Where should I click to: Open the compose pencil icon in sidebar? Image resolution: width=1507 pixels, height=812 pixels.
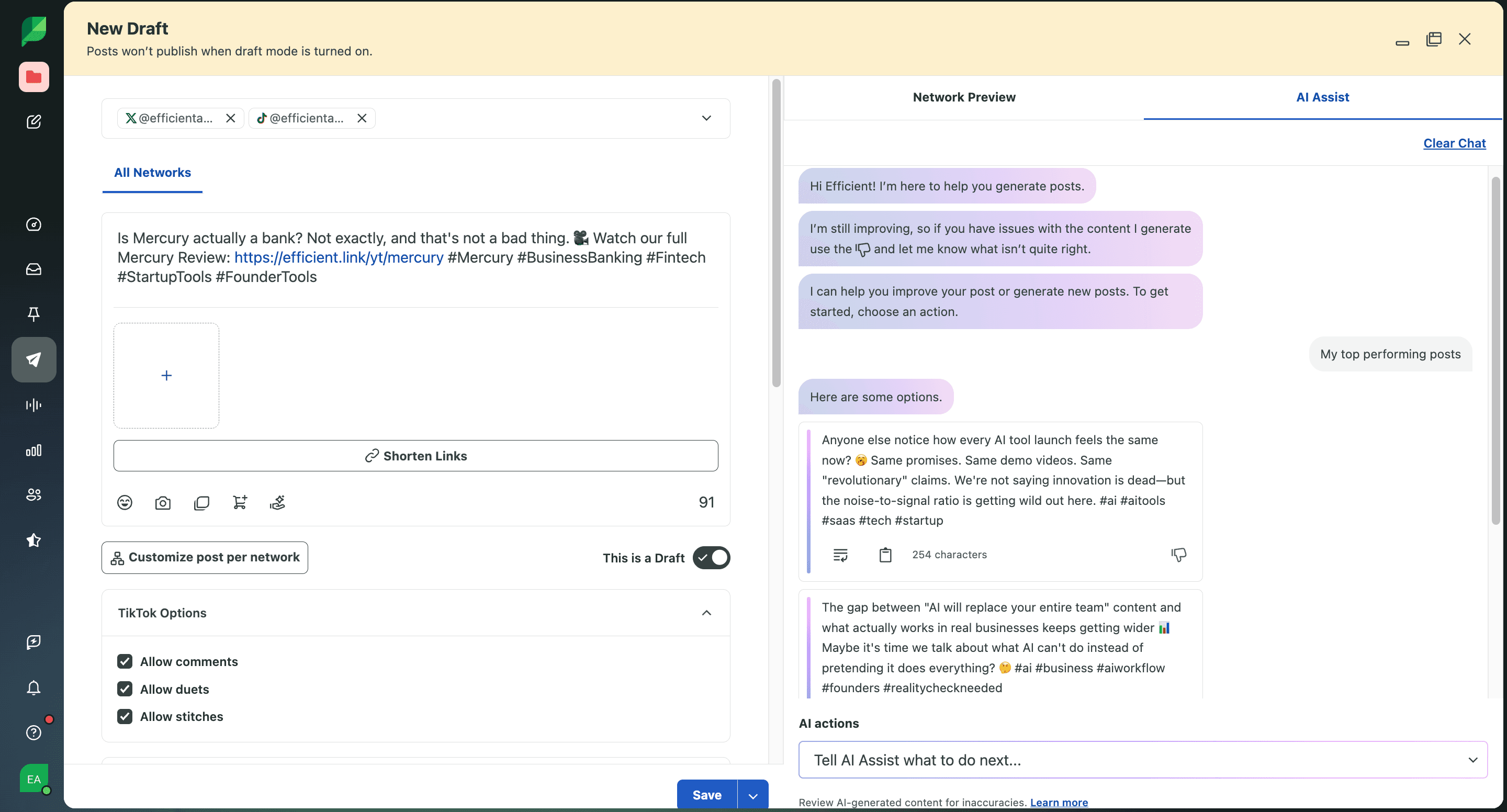[x=33, y=122]
